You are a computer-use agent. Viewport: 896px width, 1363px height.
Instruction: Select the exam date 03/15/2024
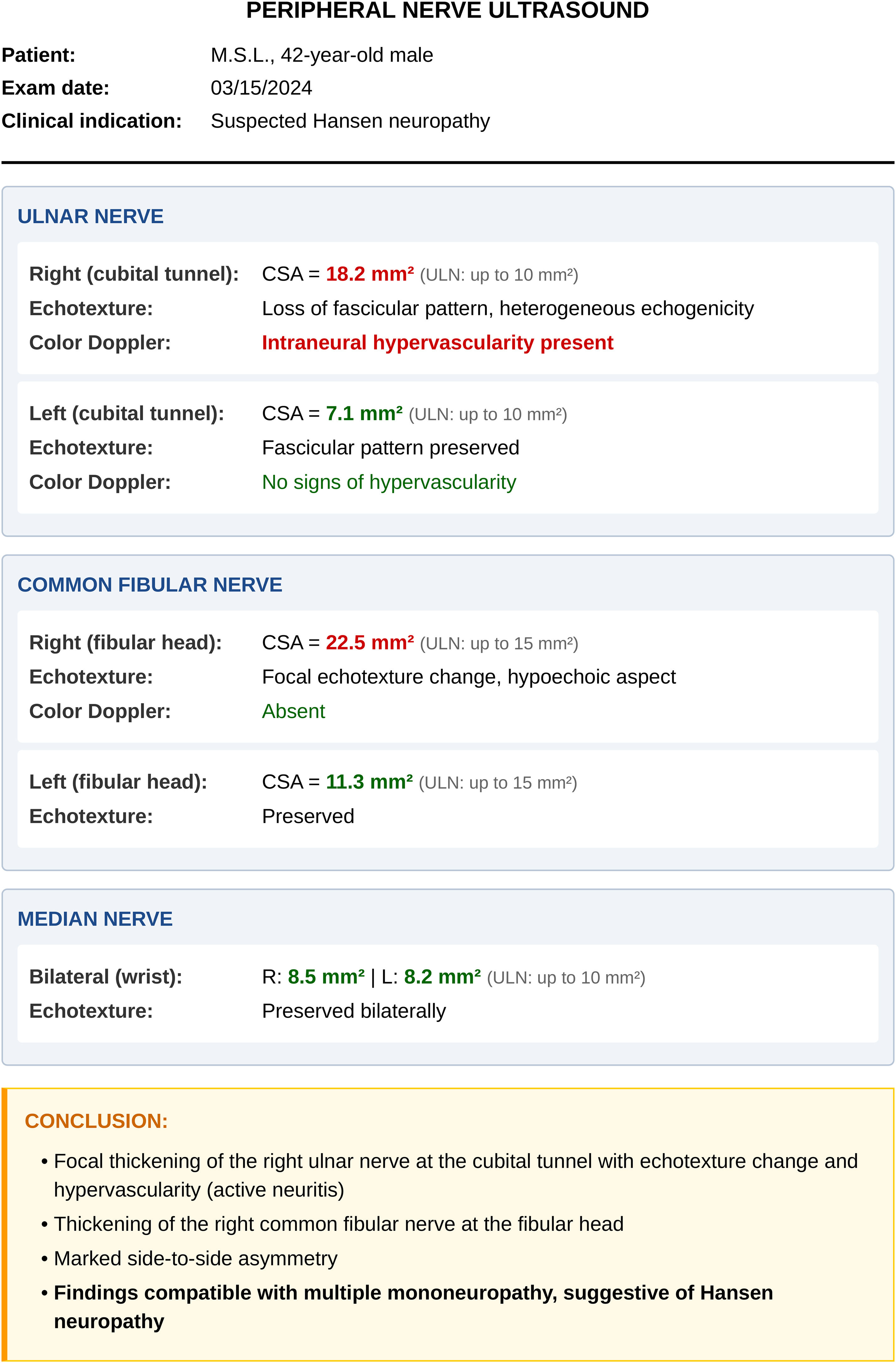tap(261, 88)
